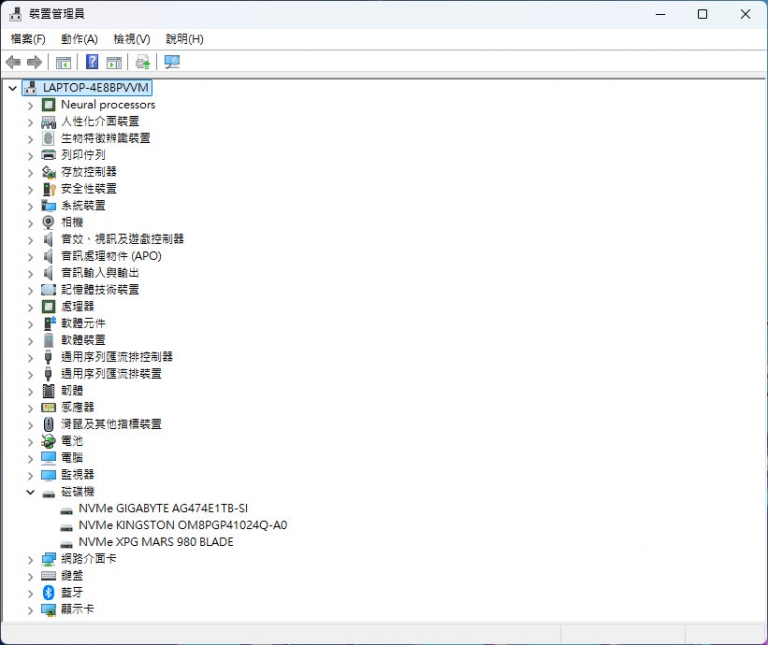The height and width of the screenshot is (645, 768).
Task: Expand the 音訊處理物件 (APO) category
Action: (x=30, y=257)
